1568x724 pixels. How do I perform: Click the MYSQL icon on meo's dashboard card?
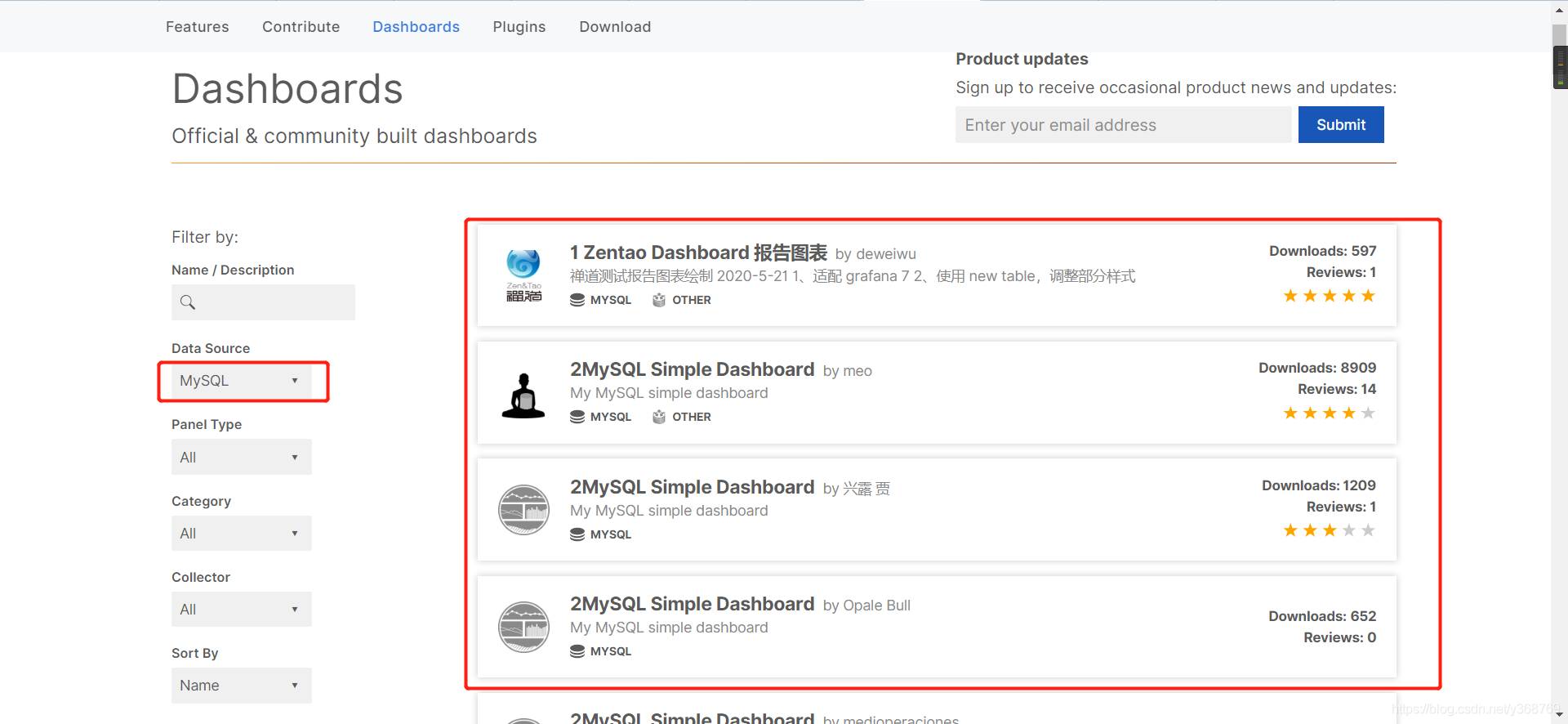[577, 417]
